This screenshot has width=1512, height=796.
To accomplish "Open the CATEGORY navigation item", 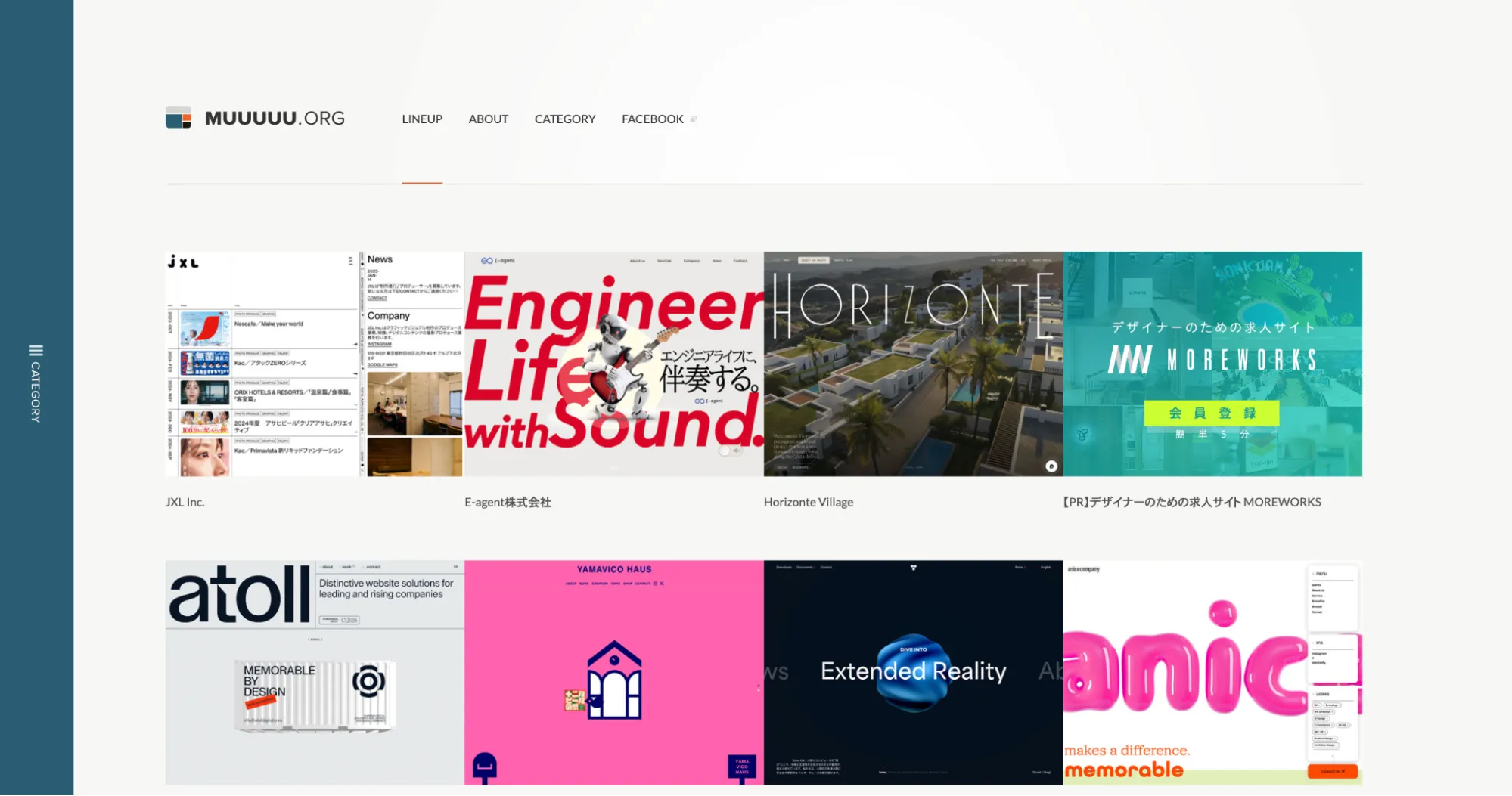I will pos(565,119).
